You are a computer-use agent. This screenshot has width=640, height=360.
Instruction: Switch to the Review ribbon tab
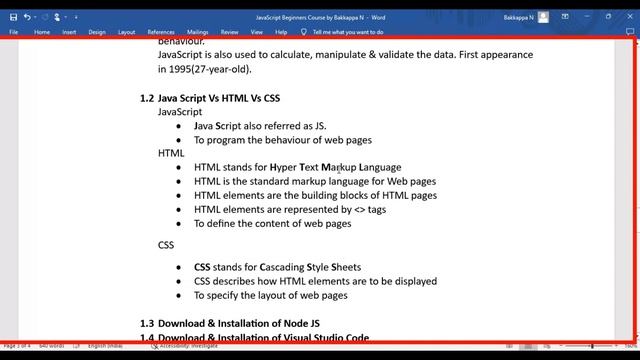click(229, 32)
